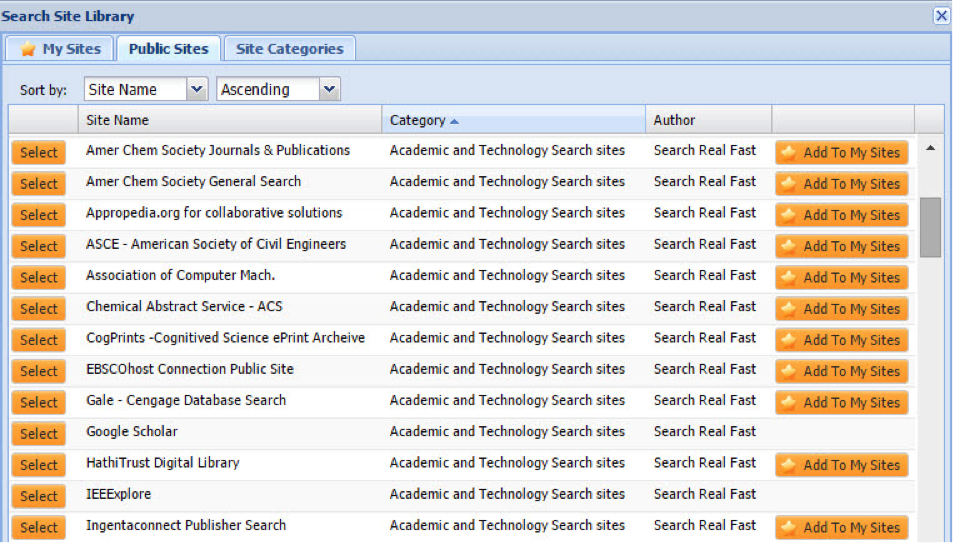The width and height of the screenshot is (953, 543).
Task: Click the category cell in the IEEExplore row
Action: pos(507,494)
